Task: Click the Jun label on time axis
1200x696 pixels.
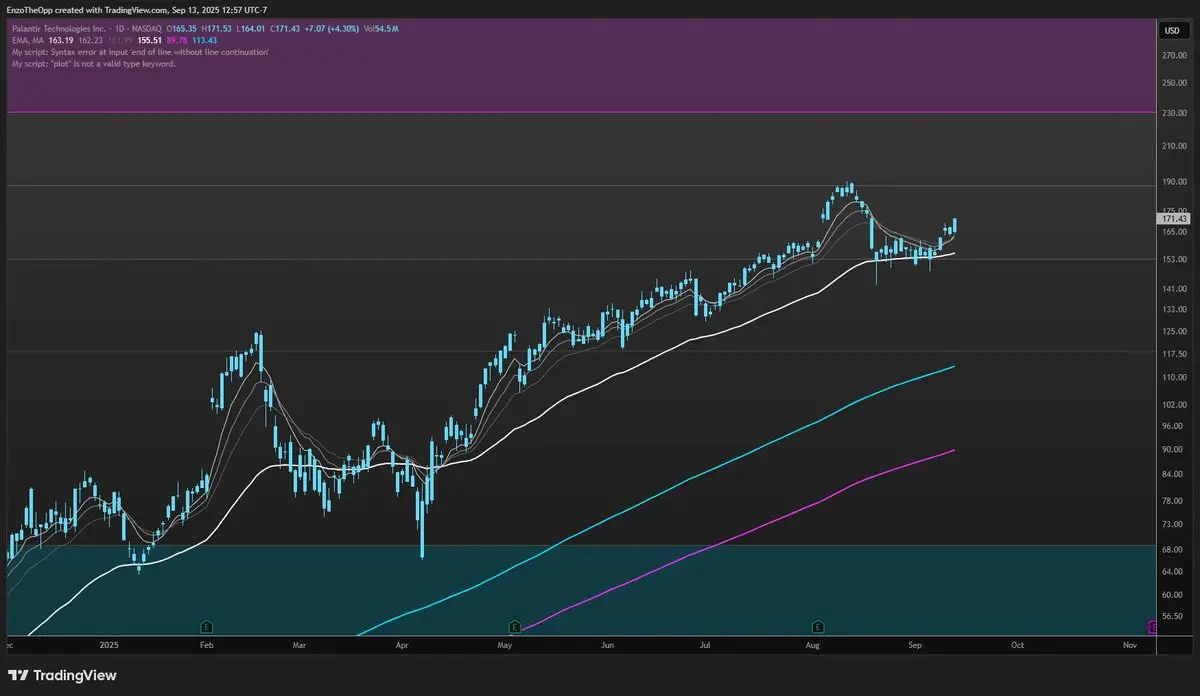Action: (607, 645)
